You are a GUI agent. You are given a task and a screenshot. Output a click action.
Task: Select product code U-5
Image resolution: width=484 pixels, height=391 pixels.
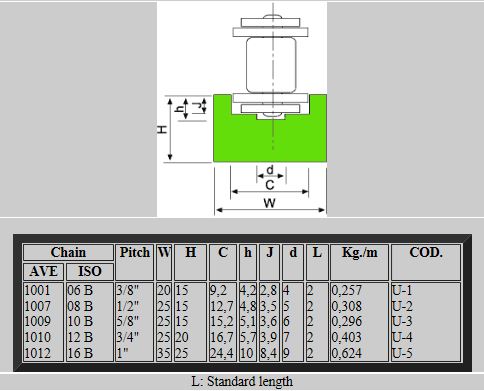click(x=402, y=353)
